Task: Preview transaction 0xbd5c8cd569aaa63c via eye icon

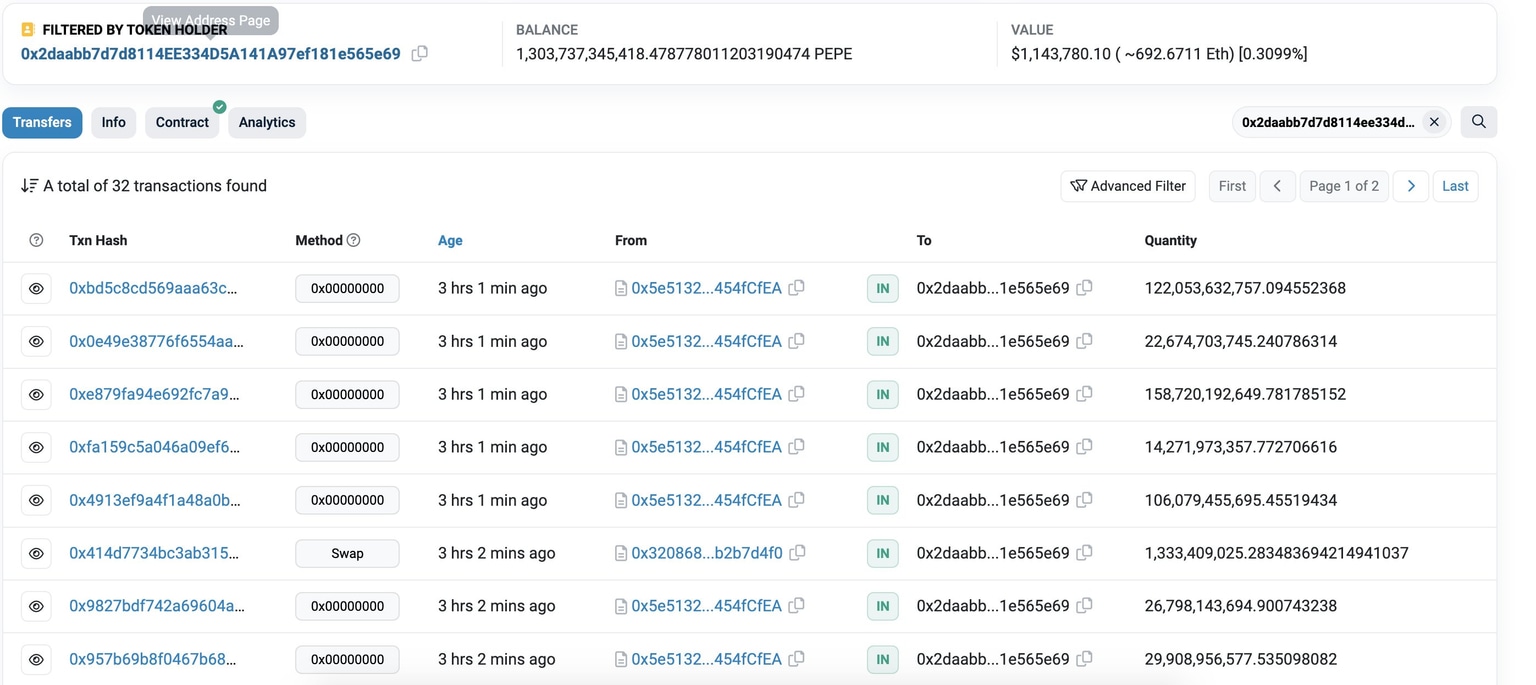Action: 36,288
